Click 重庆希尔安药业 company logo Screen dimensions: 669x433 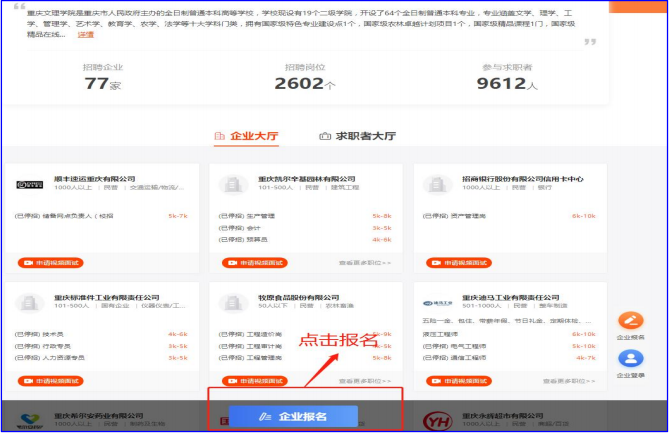pos(32,419)
